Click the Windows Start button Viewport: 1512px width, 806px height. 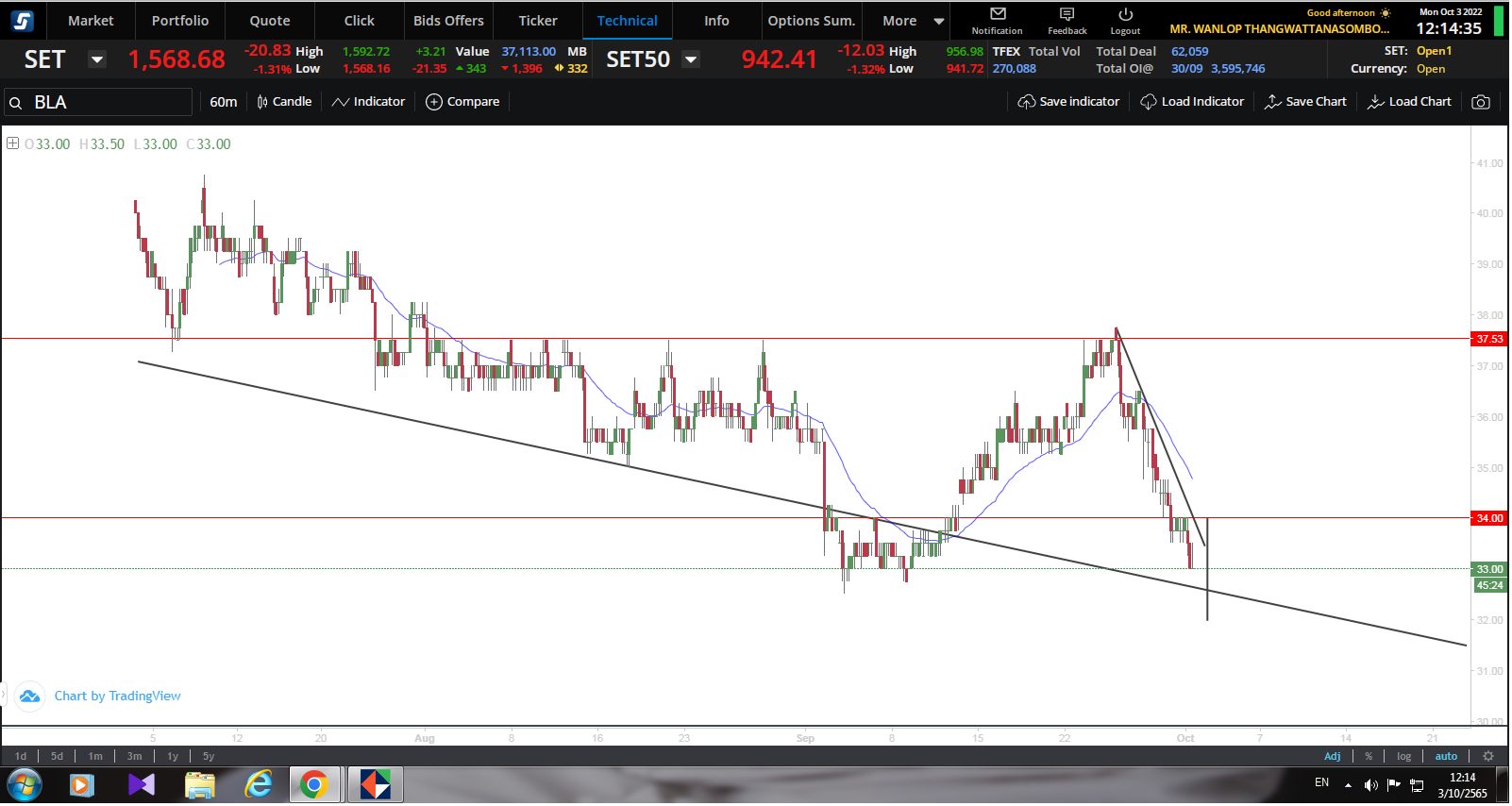click(x=24, y=784)
